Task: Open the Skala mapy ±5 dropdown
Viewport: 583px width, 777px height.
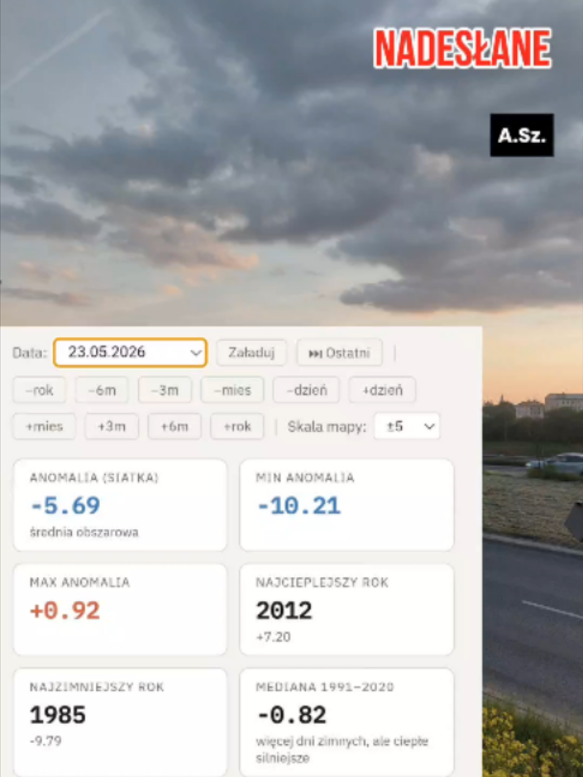Action: [x=407, y=426]
